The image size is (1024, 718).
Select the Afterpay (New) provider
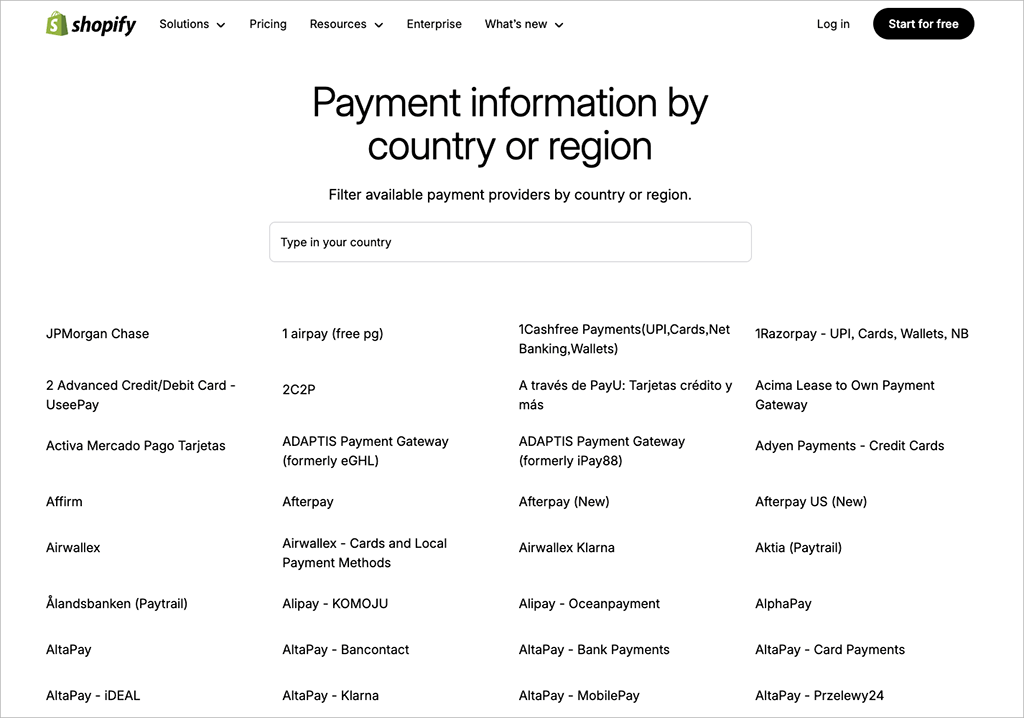[564, 502]
